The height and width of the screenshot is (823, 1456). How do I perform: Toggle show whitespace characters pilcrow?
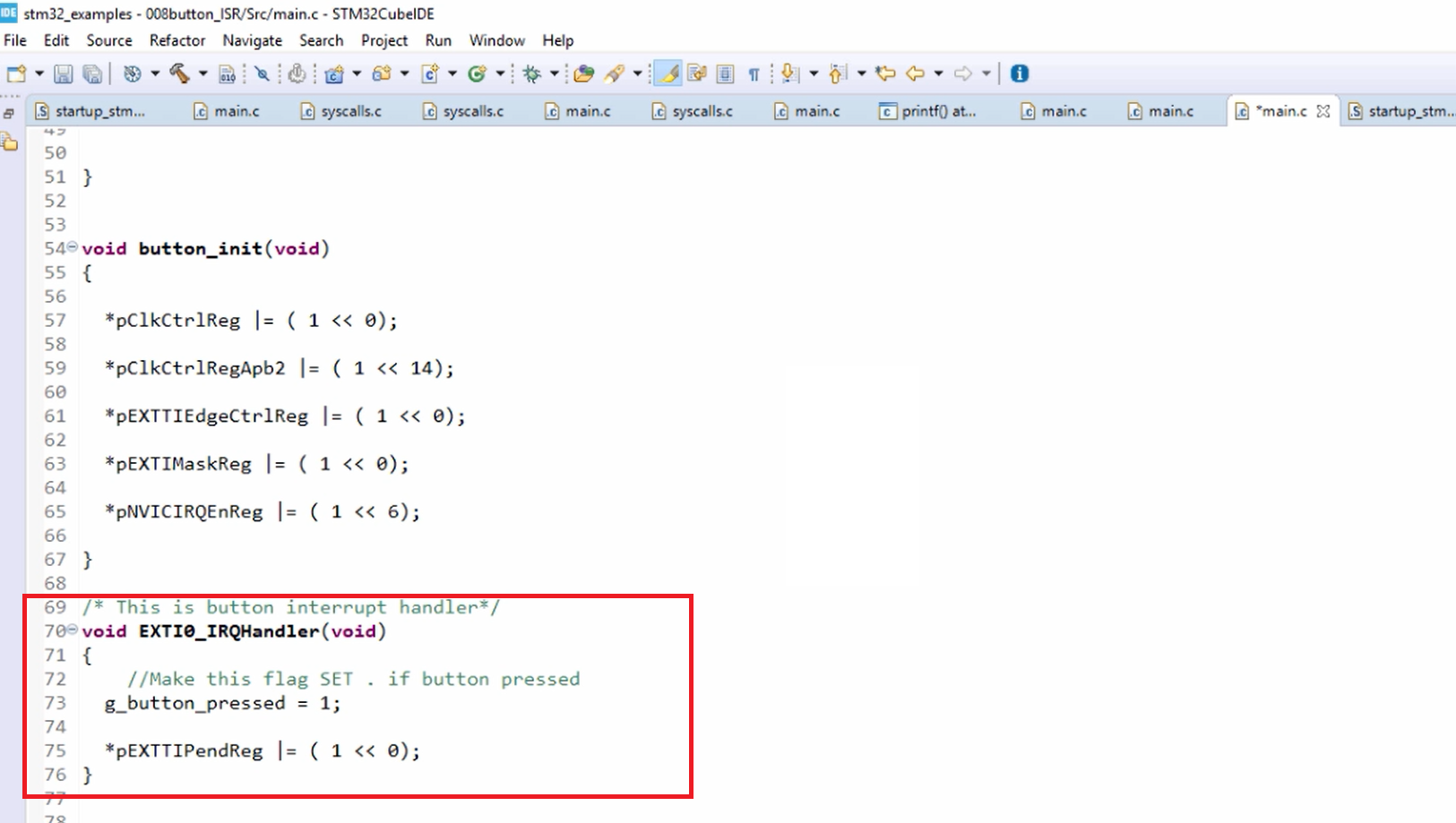[x=754, y=74]
